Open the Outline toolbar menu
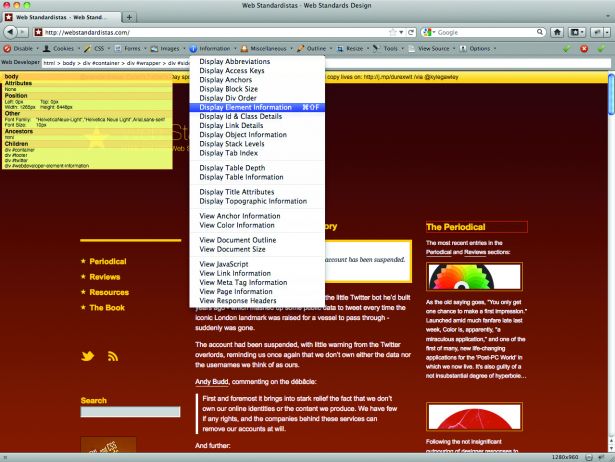The width and height of the screenshot is (615, 462). click(x=315, y=49)
